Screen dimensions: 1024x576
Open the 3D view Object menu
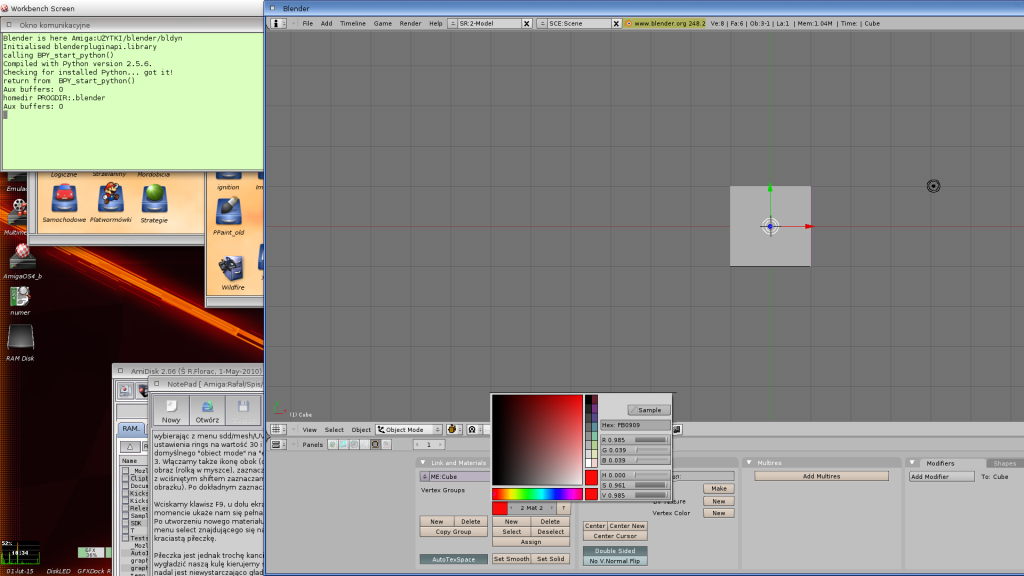coord(361,430)
